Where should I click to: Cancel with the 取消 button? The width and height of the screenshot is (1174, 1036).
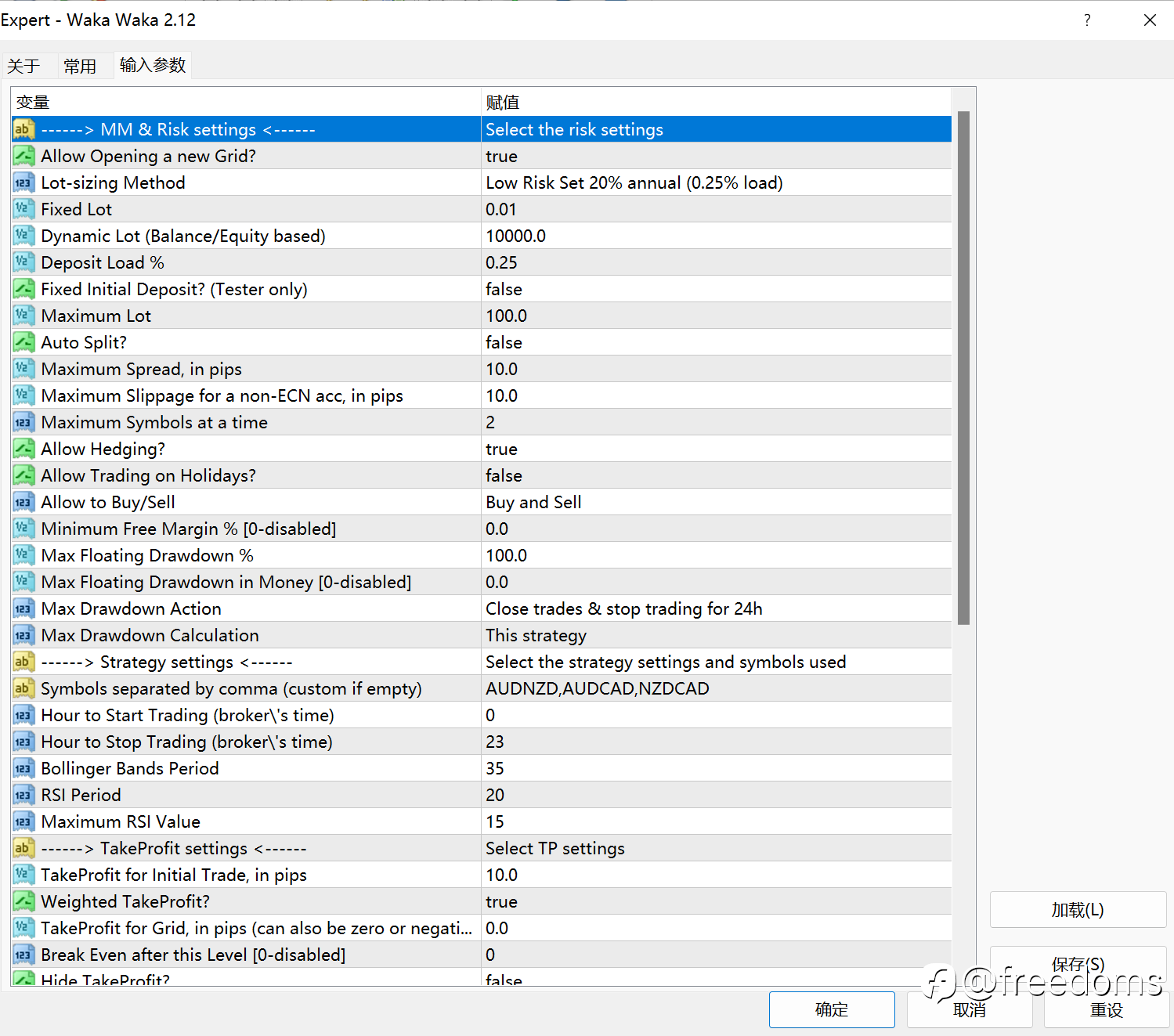(970, 1010)
